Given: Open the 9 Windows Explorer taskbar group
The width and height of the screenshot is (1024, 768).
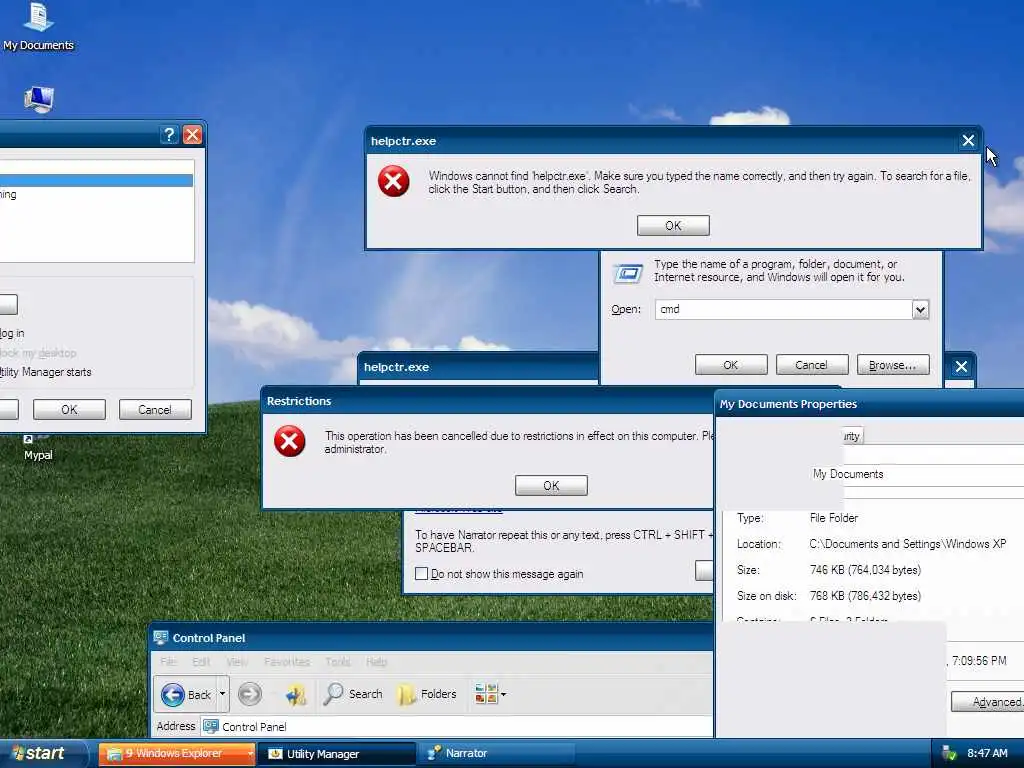Looking at the screenshot, I should tap(176, 754).
